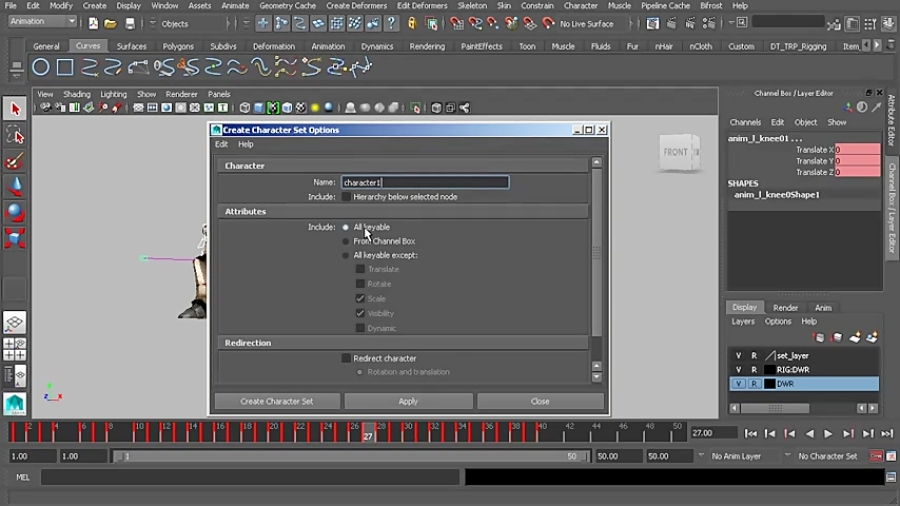Activate the Paint selection tool
The width and height of the screenshot is (900, 506).
pyautogui.click(x=15, y=162)
